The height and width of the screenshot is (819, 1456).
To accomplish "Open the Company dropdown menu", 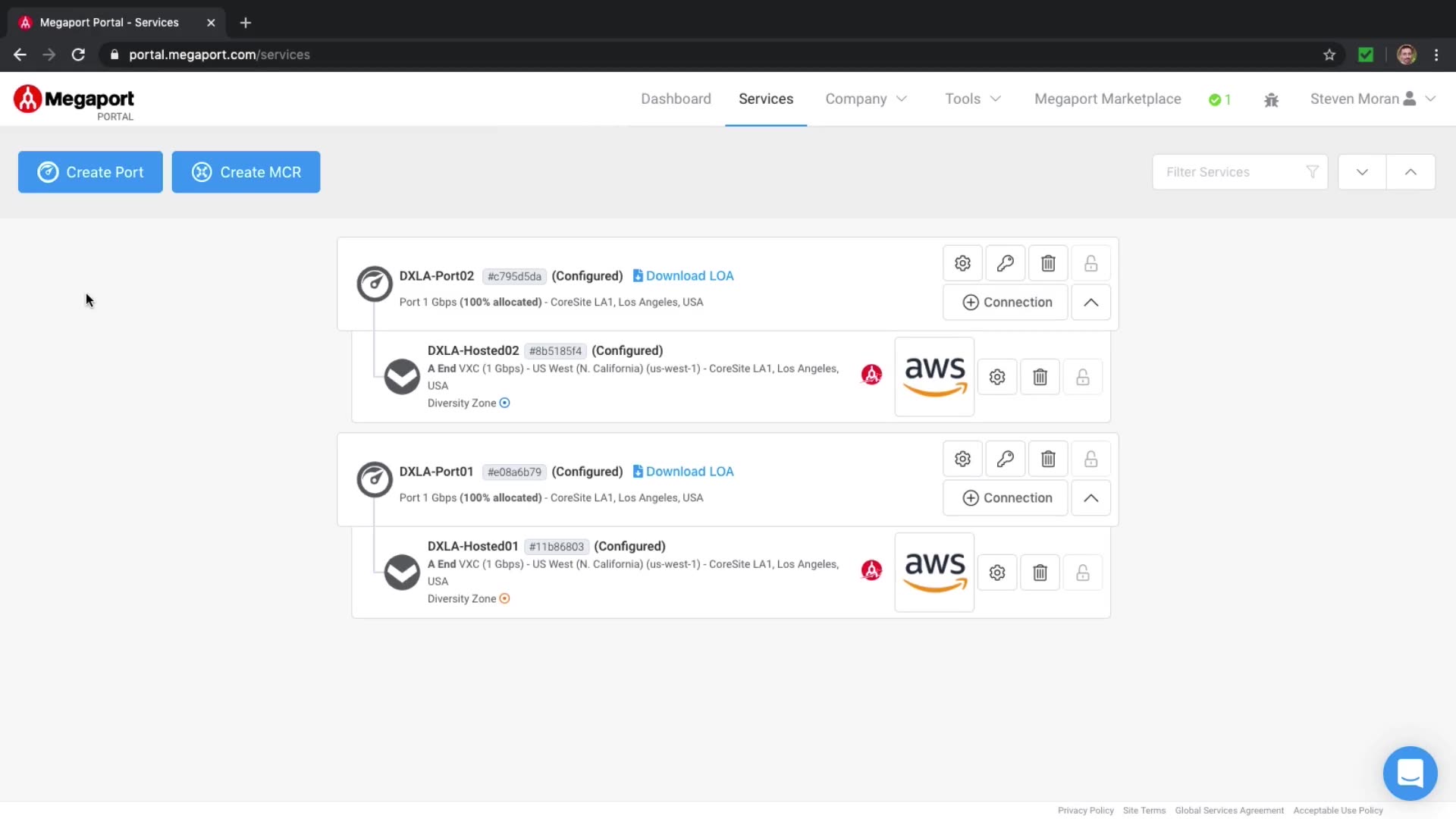I will tap(866, 99).
